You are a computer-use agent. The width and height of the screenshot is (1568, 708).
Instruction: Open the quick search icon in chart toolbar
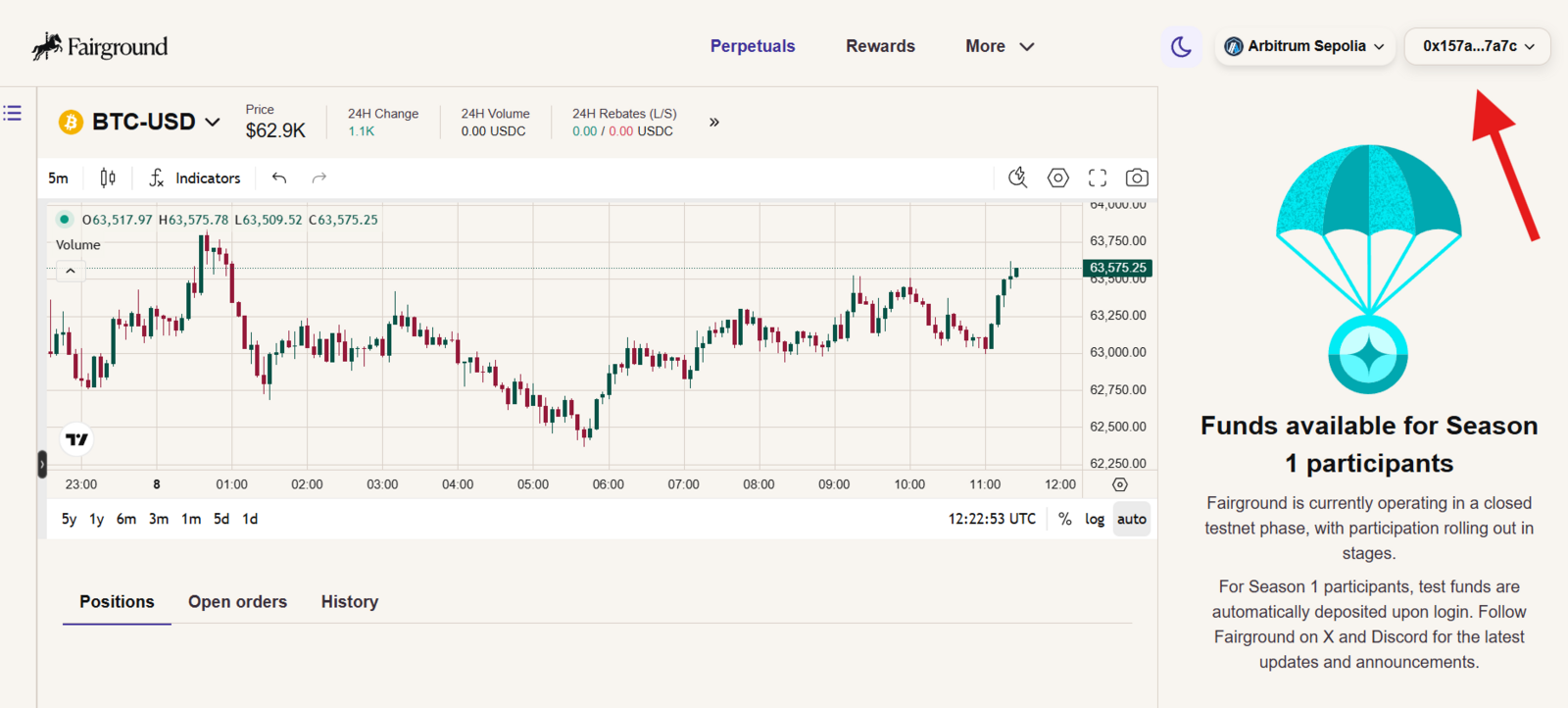click(x=1018, y=177)
